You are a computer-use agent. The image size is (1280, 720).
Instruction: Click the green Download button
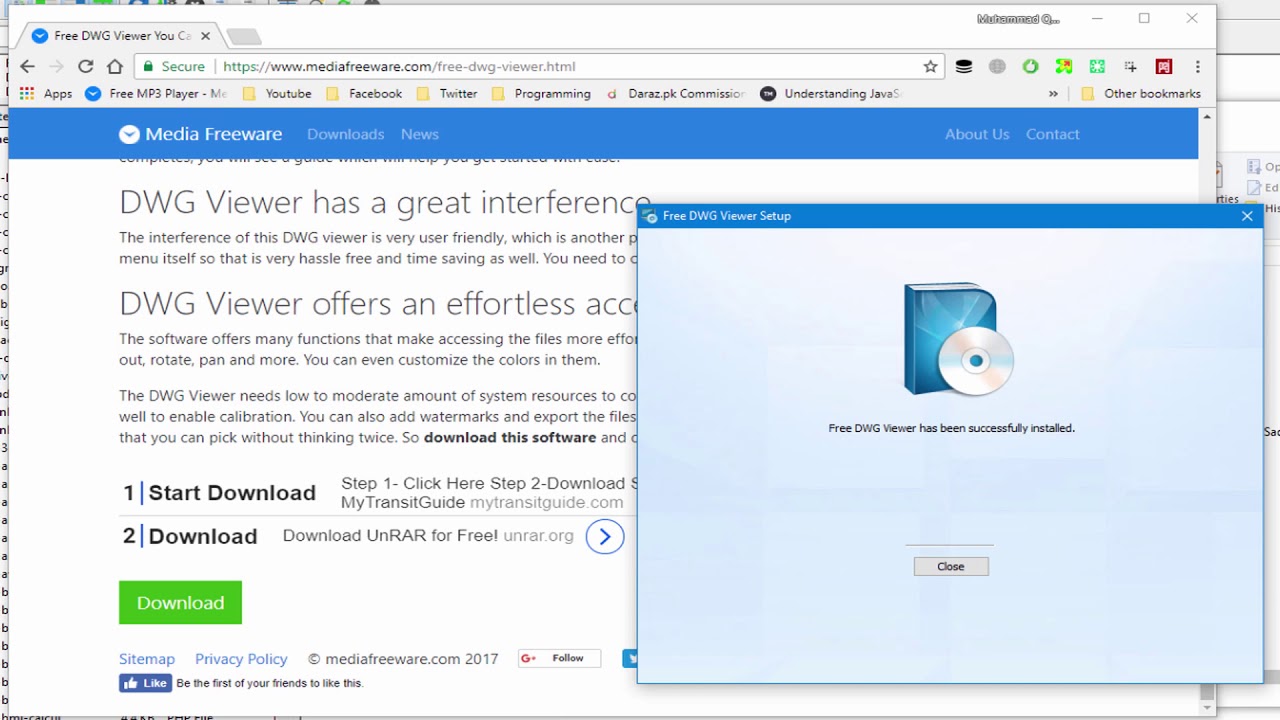click(x=180, y=603)
